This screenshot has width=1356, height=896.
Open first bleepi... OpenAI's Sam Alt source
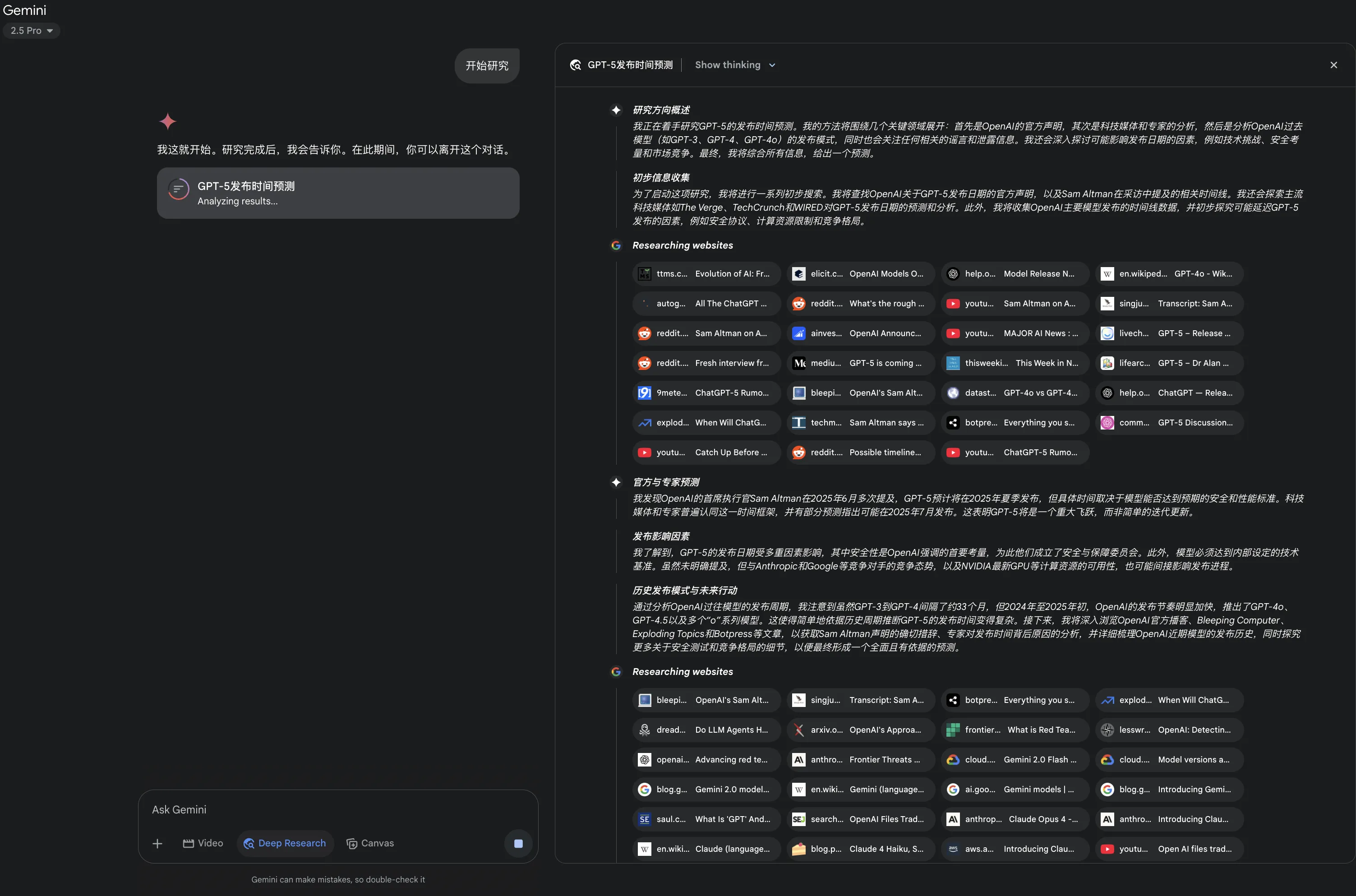tap(861, 393)
